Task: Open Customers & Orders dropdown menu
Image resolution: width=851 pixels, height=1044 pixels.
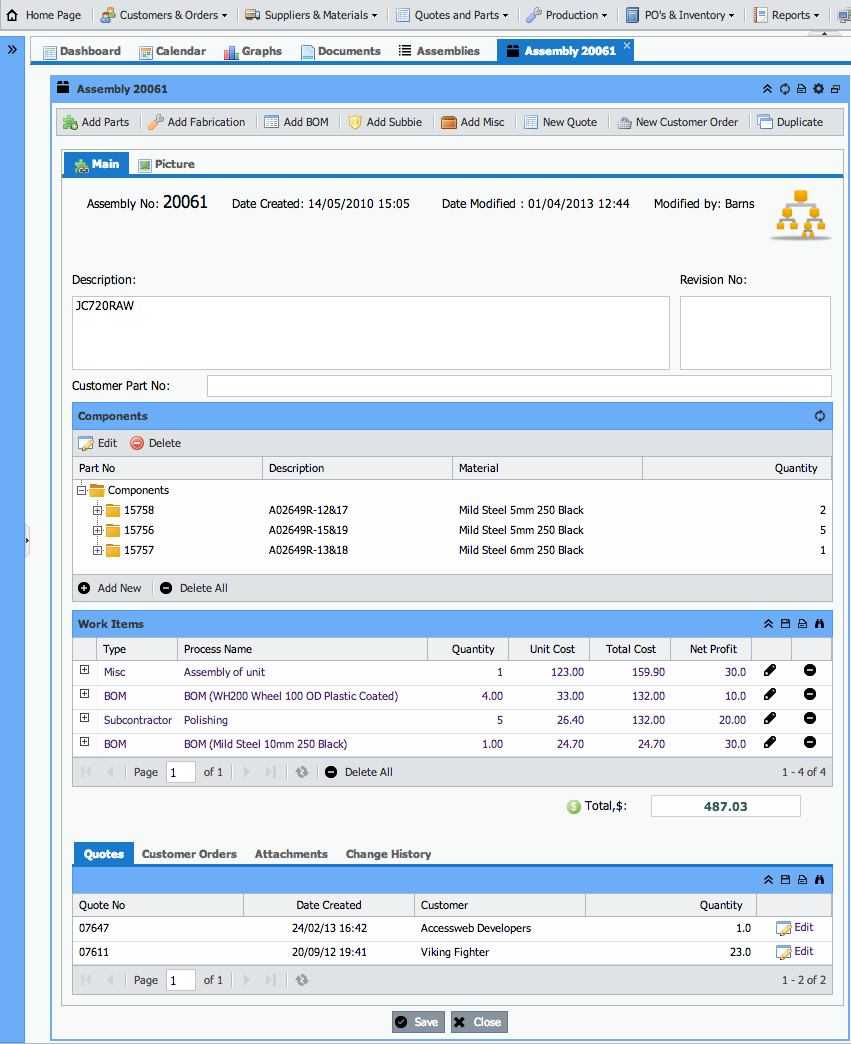Action: pyautogui.click(x=164, y=15)
